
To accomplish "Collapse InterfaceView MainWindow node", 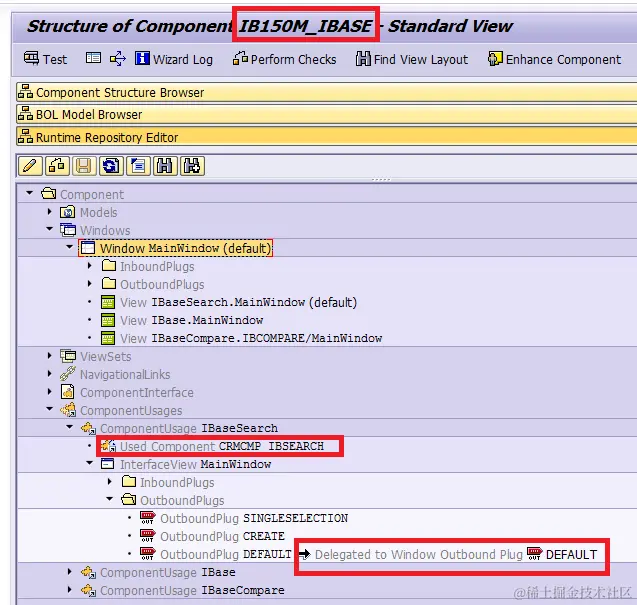I will coord(90,463).
